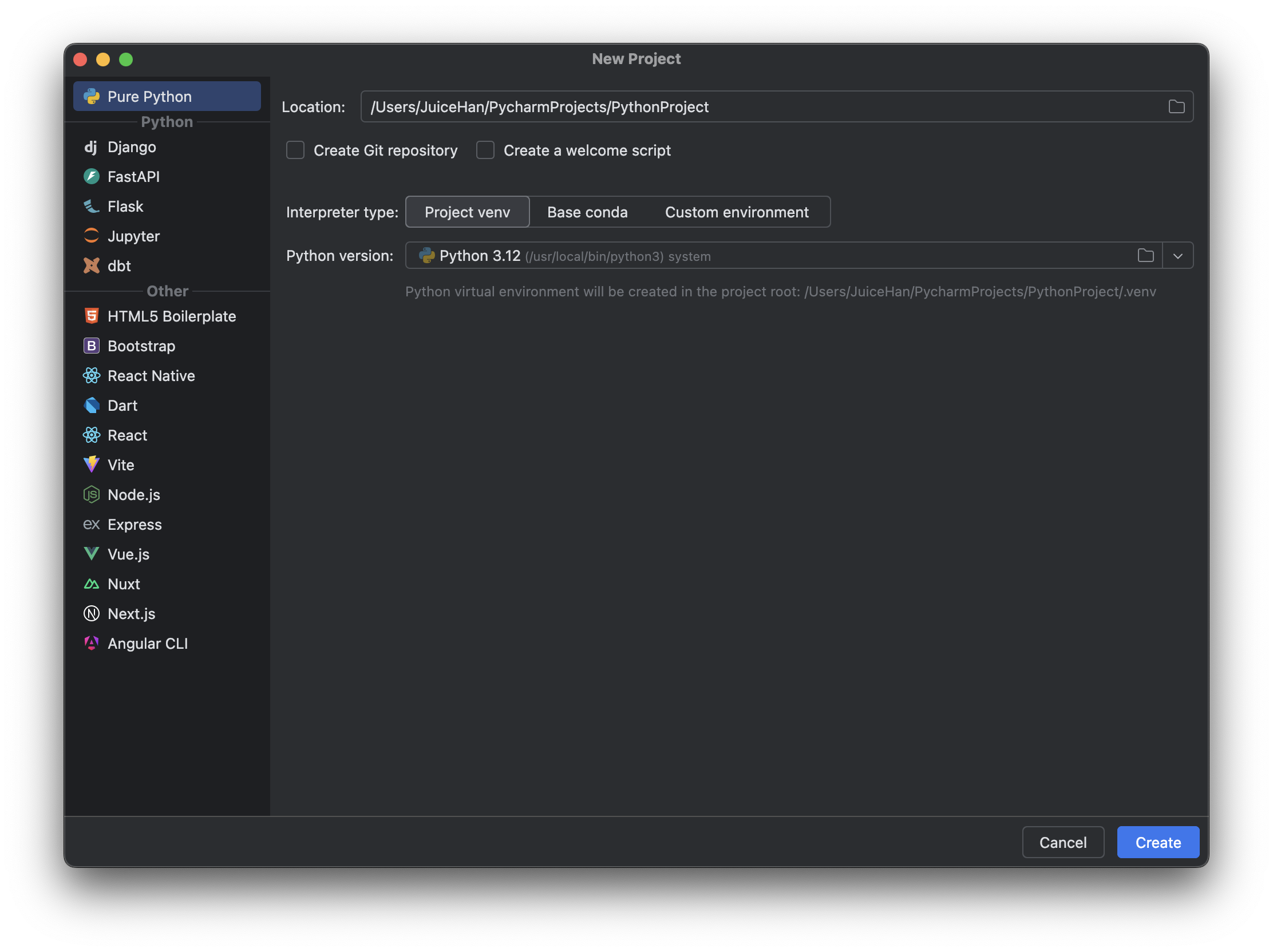This screenshot has height=952, width=1273.
Task: Select Project venv interpreter type
Action: point(466,212)
